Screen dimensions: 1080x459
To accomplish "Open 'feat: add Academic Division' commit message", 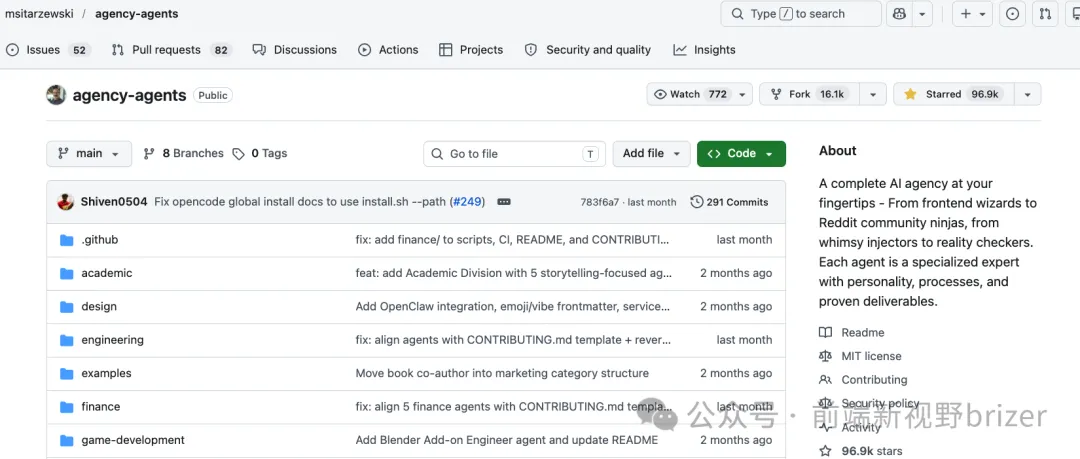I will pos(513,274).
